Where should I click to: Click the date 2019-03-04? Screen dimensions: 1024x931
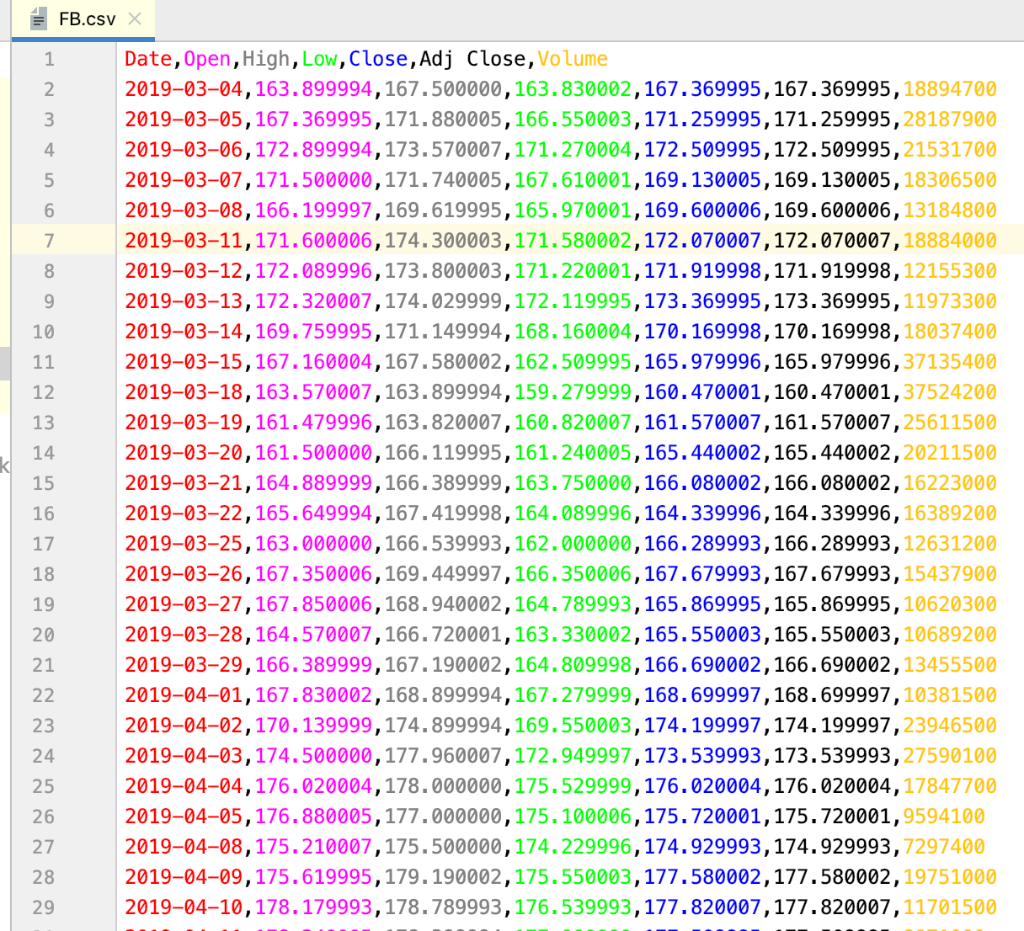click(x=184, y=89)
